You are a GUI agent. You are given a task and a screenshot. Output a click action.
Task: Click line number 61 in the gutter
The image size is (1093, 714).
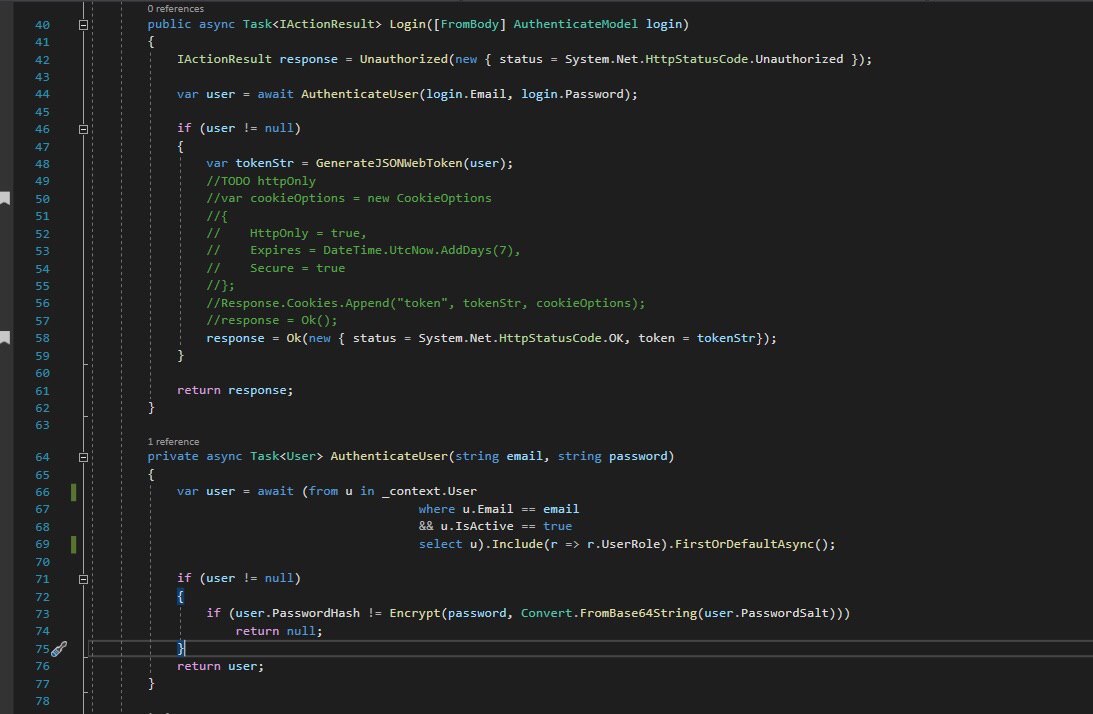[x=42, y=391]
